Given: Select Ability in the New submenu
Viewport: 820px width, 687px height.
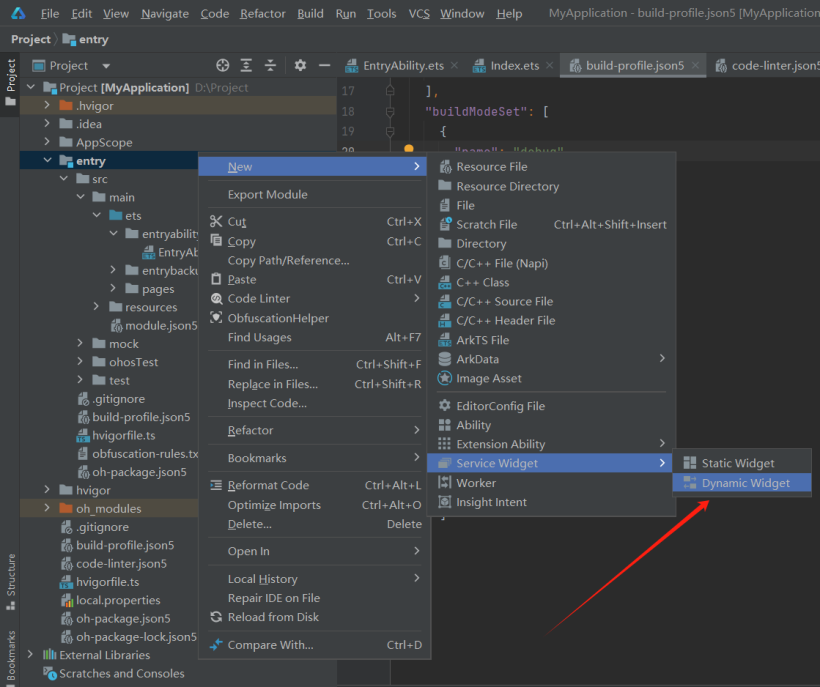Looking at the screenshot, I should point(551,425).
